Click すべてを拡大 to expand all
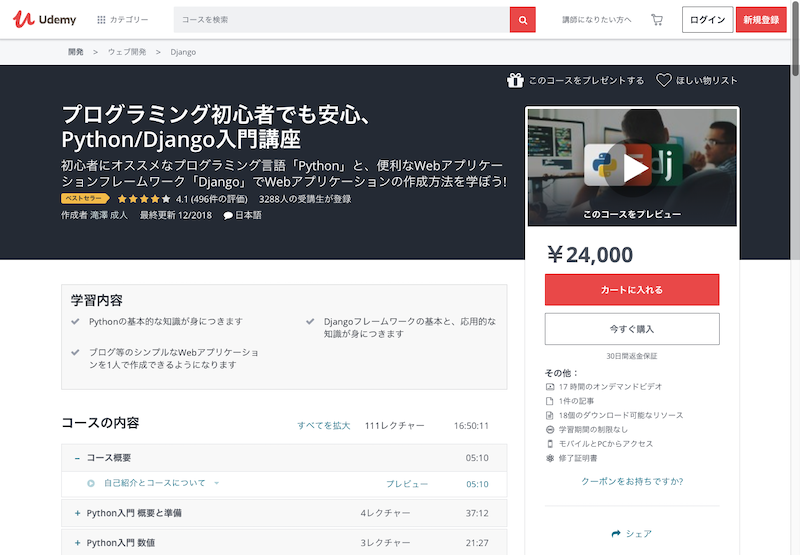800x555 pixels. (x=323, y=425)
